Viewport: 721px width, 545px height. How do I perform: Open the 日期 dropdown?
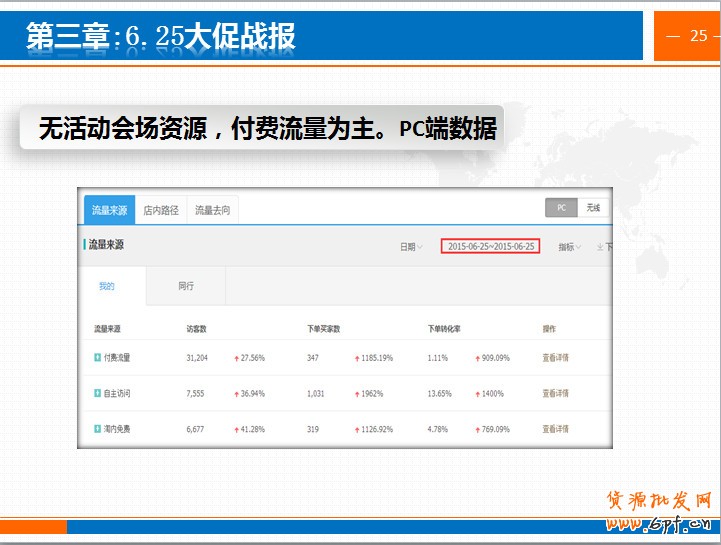[411, 247]
